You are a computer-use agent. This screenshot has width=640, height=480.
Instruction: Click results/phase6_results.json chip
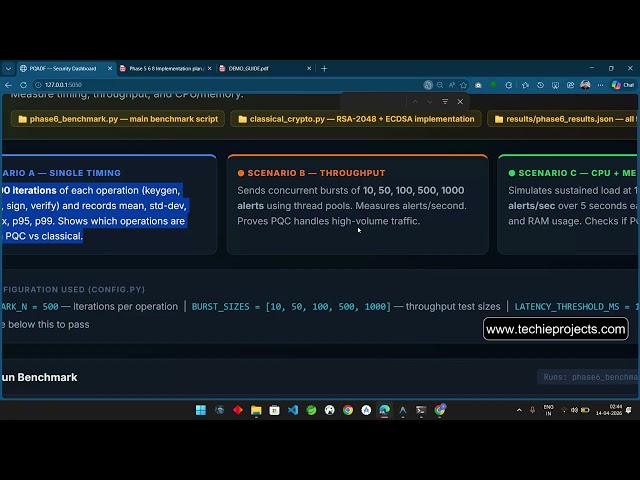click(564, 119)
